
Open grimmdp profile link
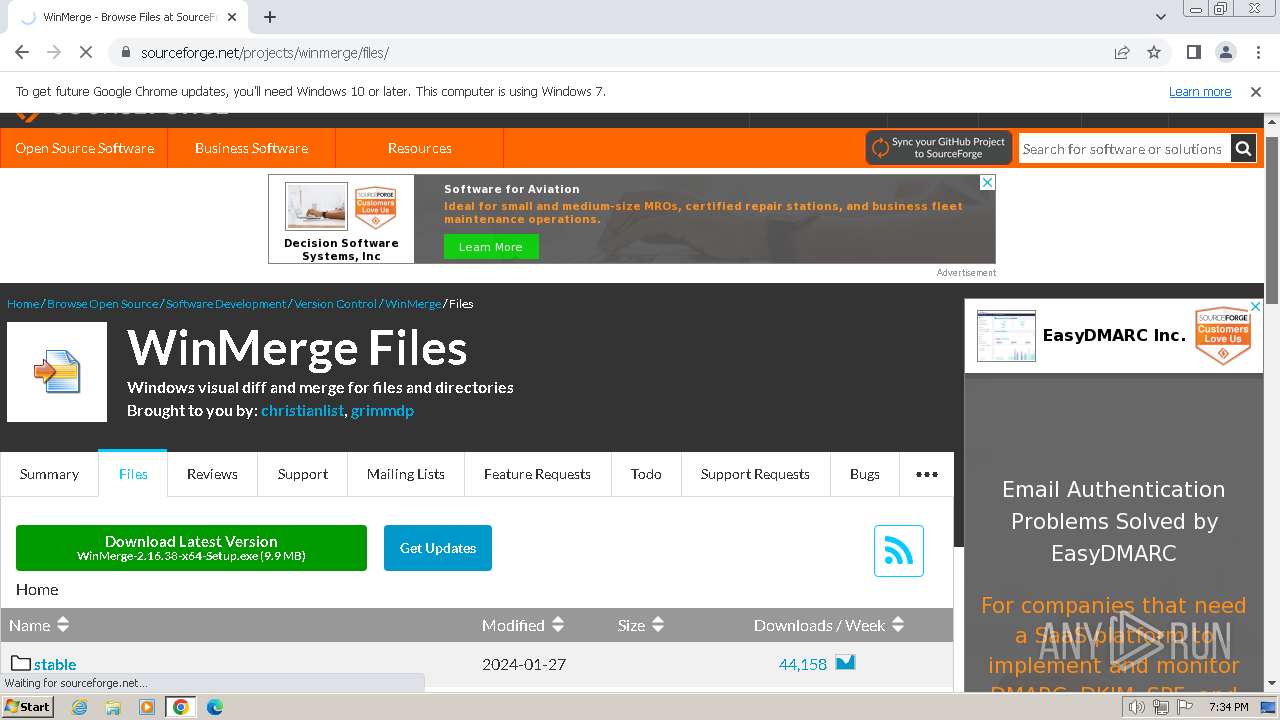[382, 410]
